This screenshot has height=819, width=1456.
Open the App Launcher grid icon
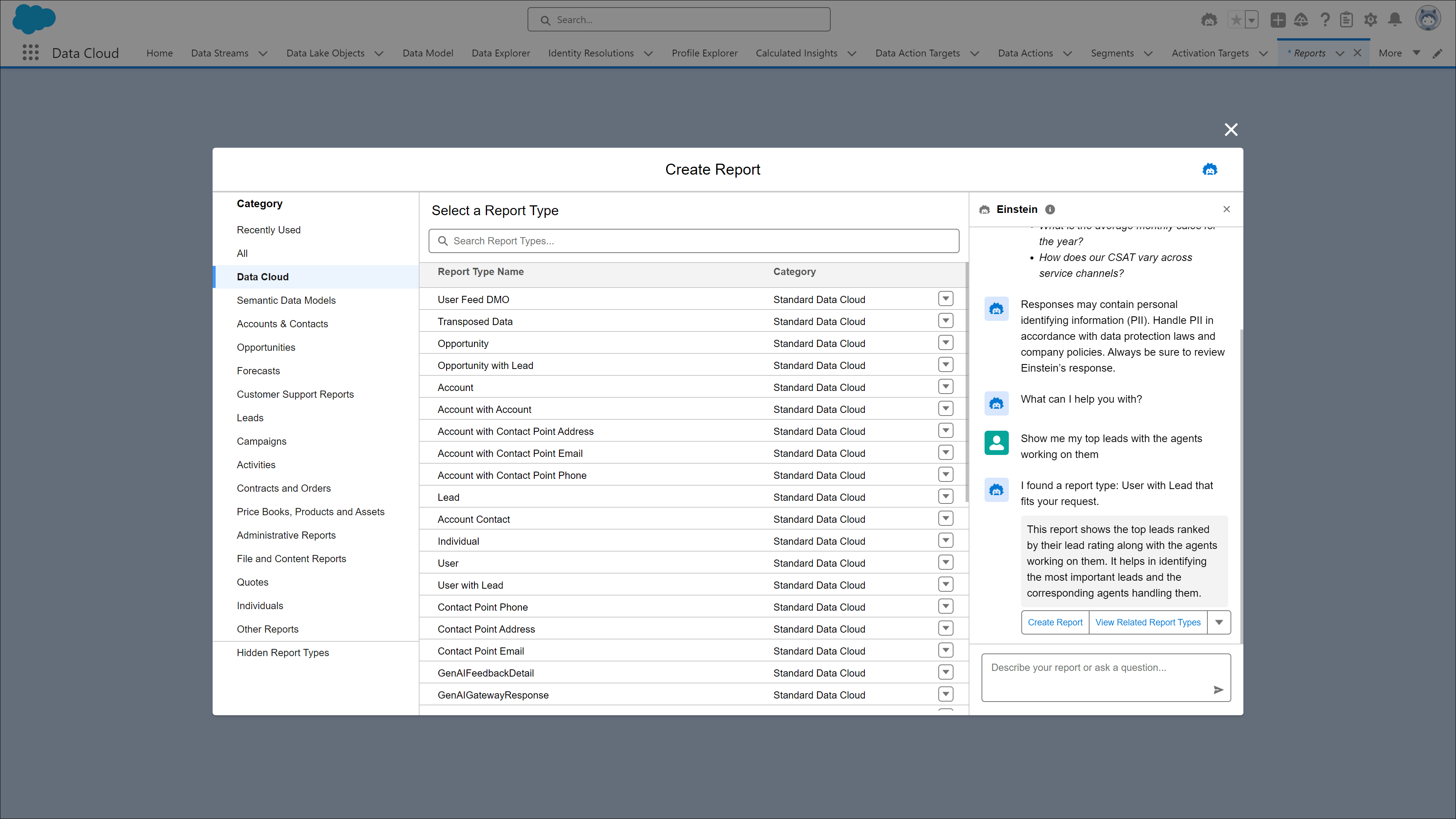pos(31,53)
